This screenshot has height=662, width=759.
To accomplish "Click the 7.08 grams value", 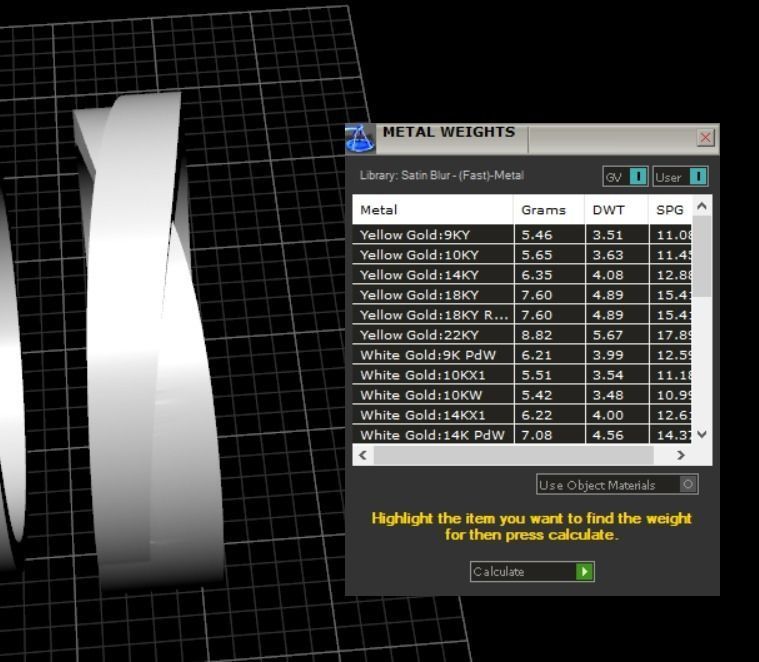I will 536,435.
